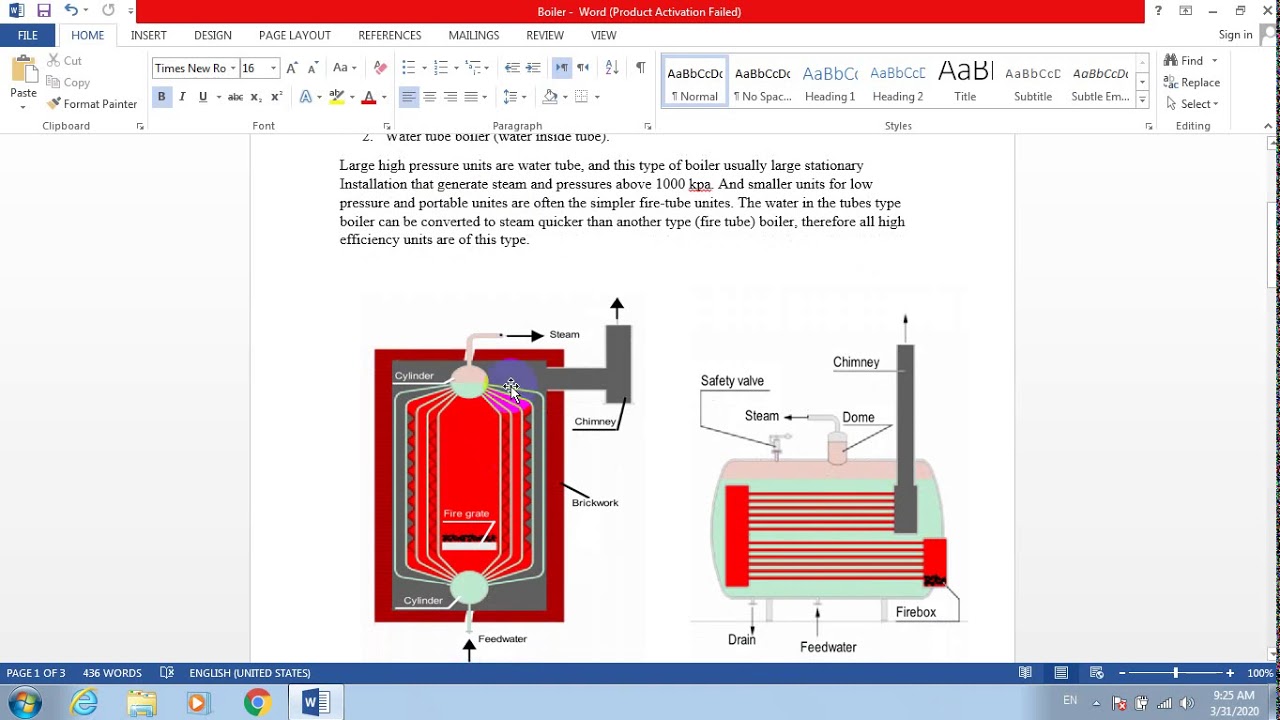Image resolution: width=1280 pixels, height=720 pixels.
Task: Show paragraph marks and hidden symbols
Action: 640,68
